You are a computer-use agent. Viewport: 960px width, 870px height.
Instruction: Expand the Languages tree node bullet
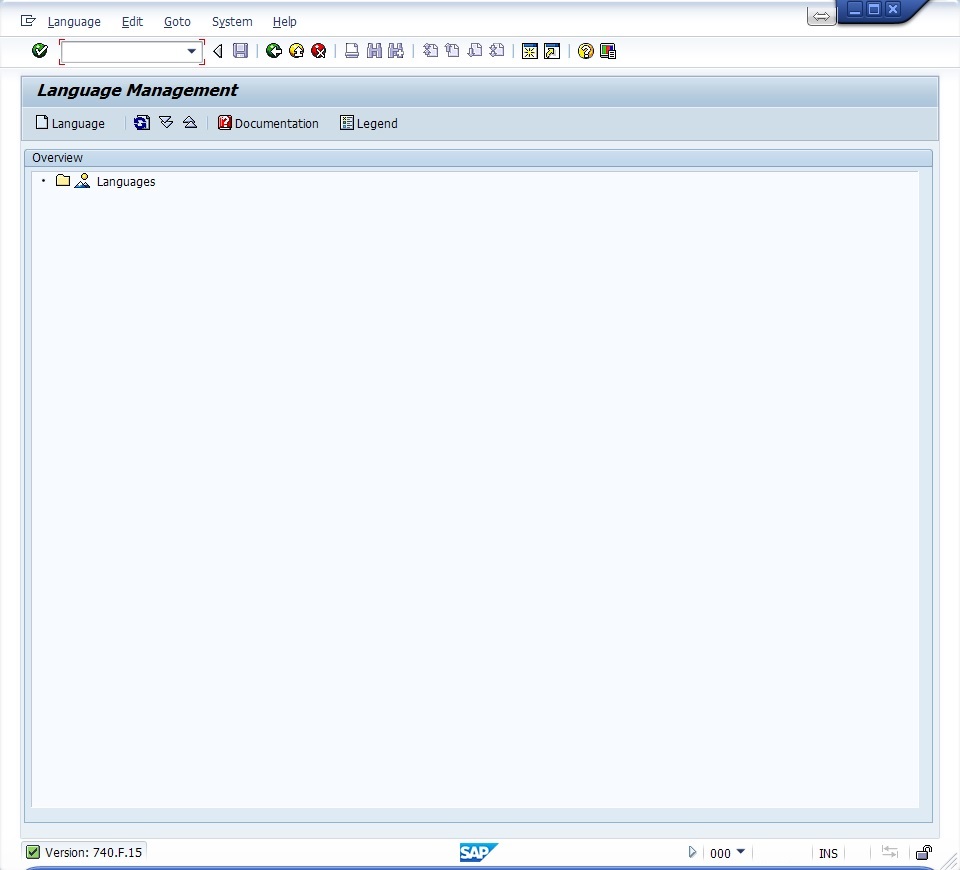pyautogui.click(x=43, y=181)
